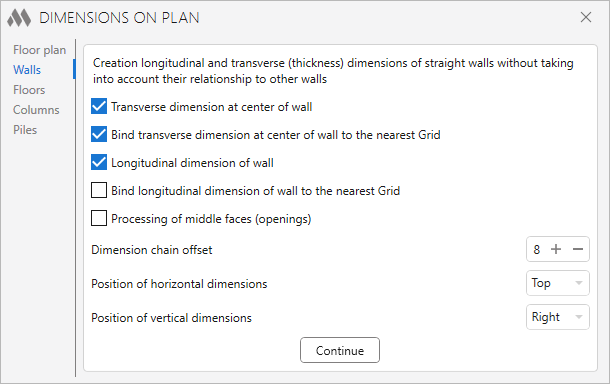This screenshot has height=384, width=610.
Task: Go to the Columns tab
Action: pos(36,110)
